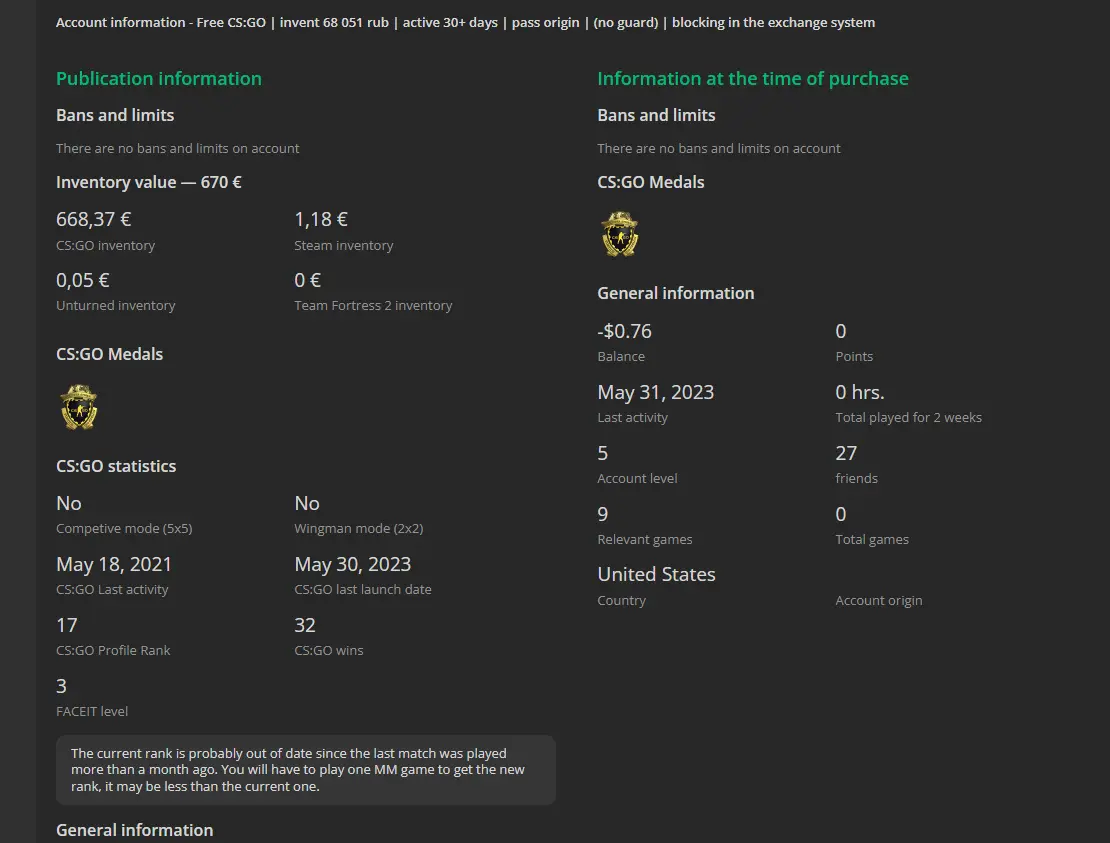The image size is (1110, 843).
Task: Select the 1,18 € Steam inventory value
Action: click(321, 219)
